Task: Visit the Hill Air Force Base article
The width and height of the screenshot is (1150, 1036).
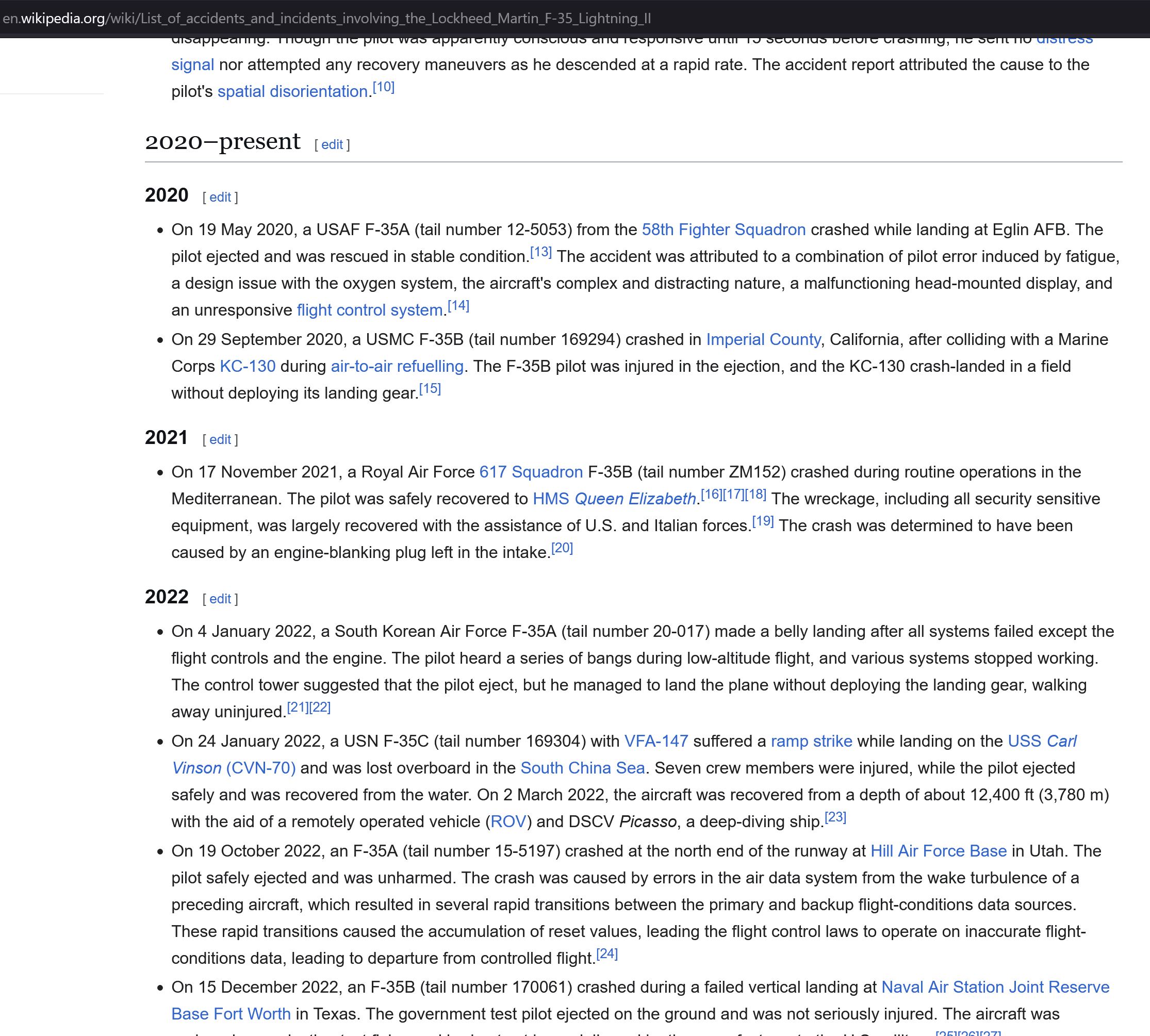Action: tap(939, 851)
